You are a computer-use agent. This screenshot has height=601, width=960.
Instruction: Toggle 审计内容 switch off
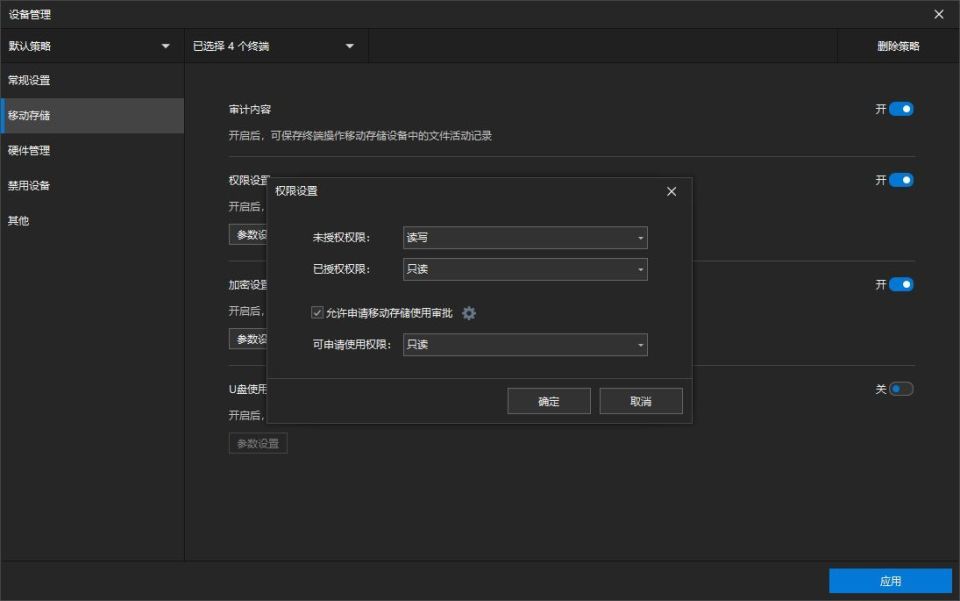point(901,109)
